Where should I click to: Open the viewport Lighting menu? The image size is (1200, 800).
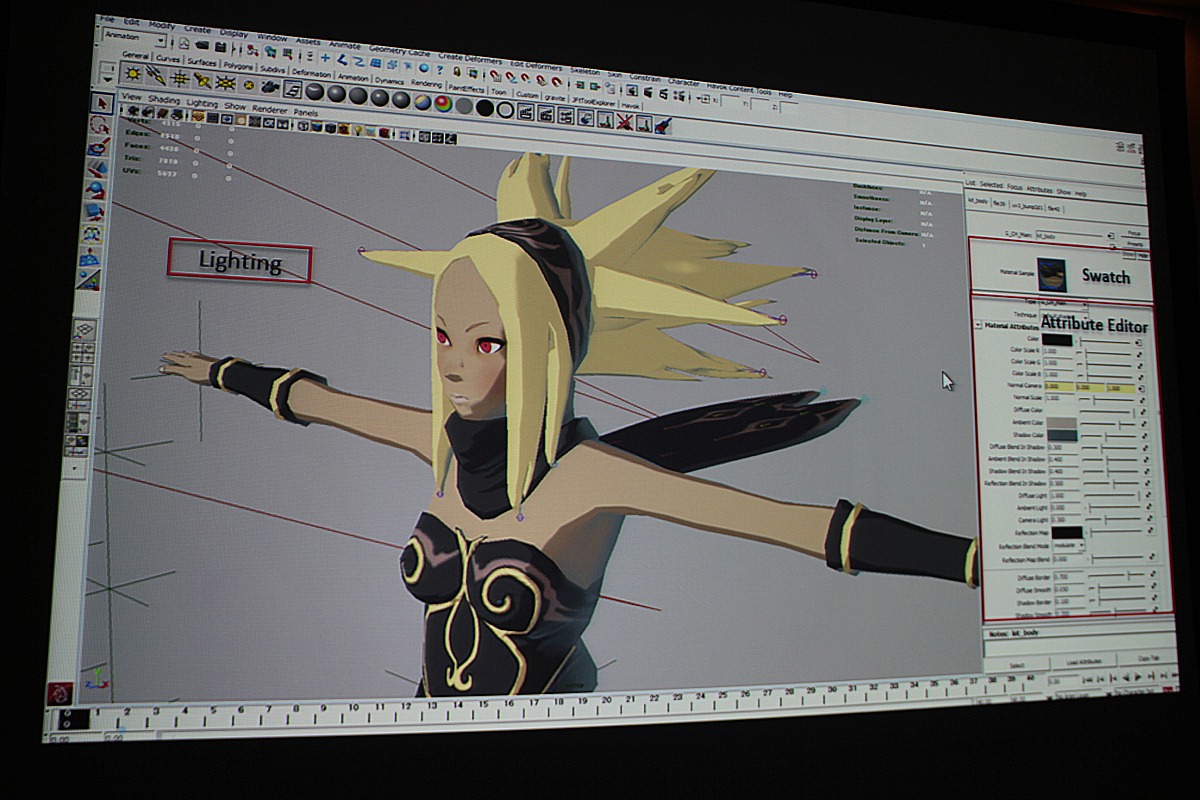(202, 103)
